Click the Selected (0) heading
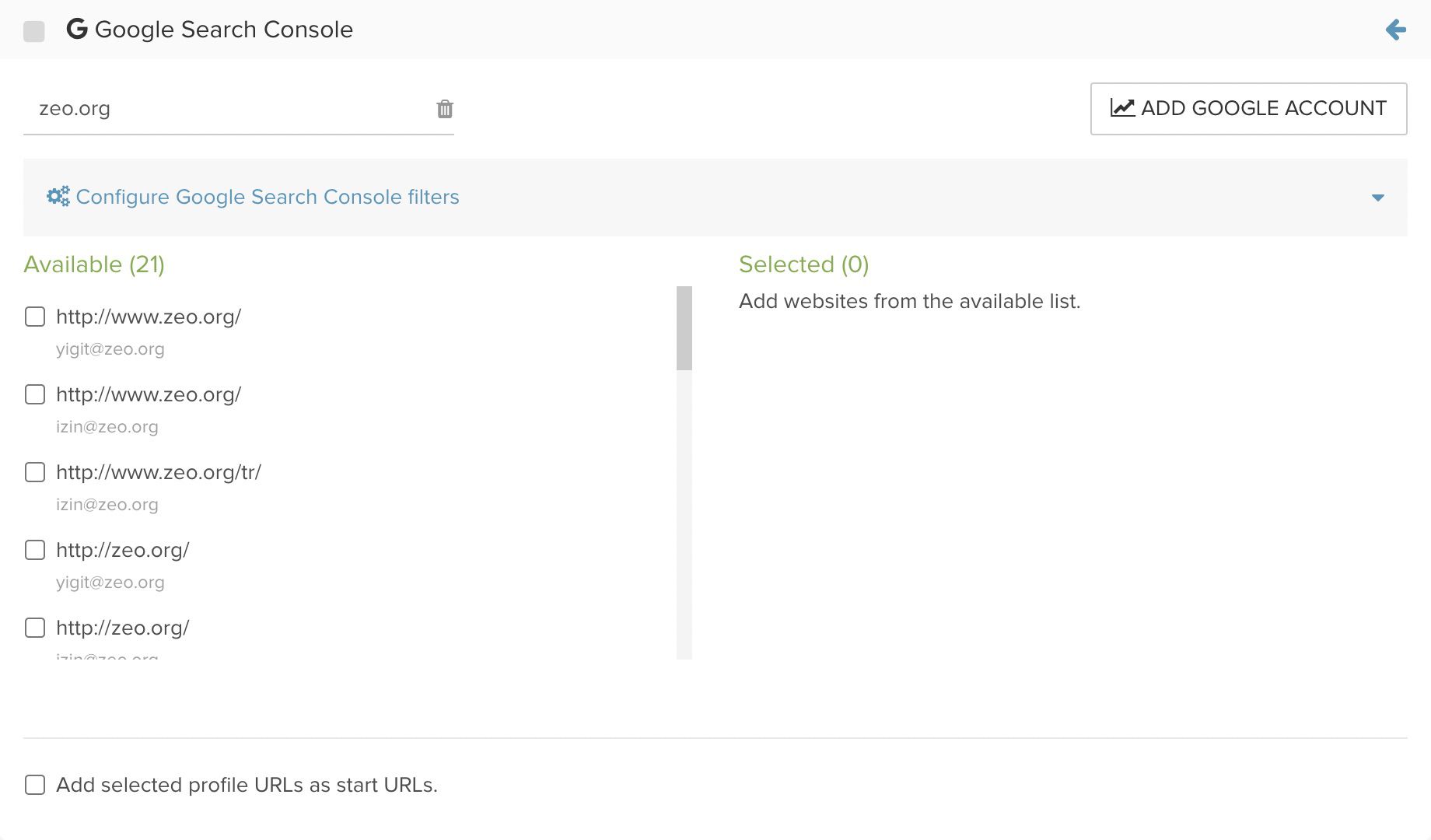The image size is (1431, 840). pyautogui.click(x=803, y=264)
